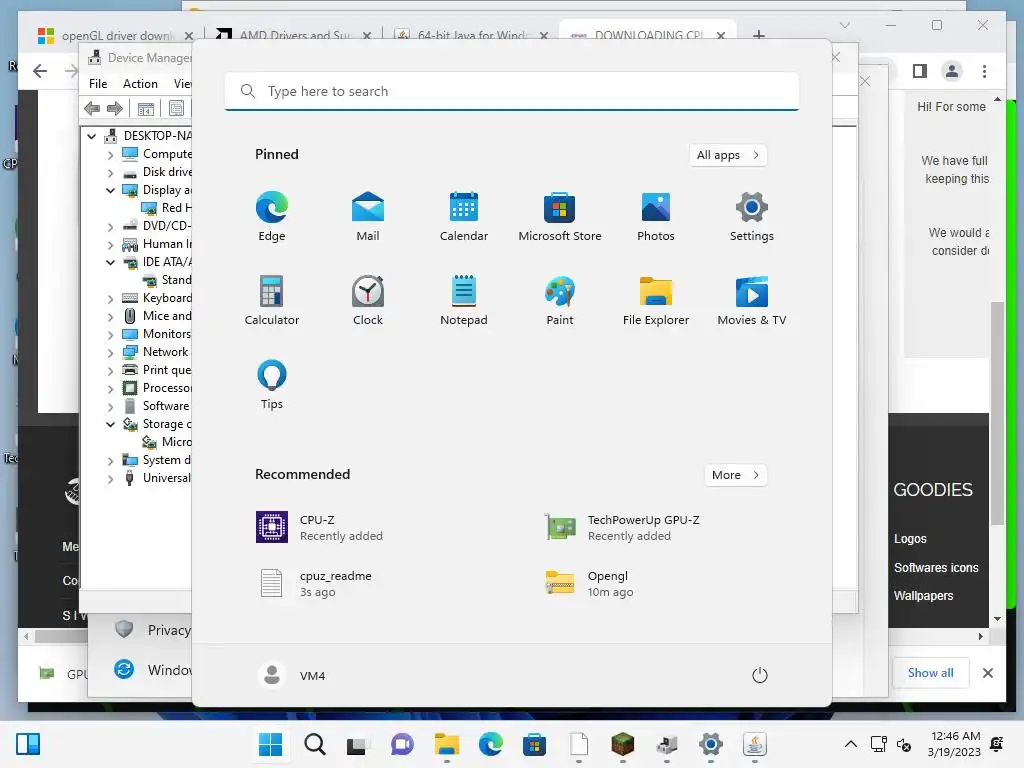Open Microsoft Store from pinned apps
This screenshot has height=768, width=1024.
pos(560,217)
